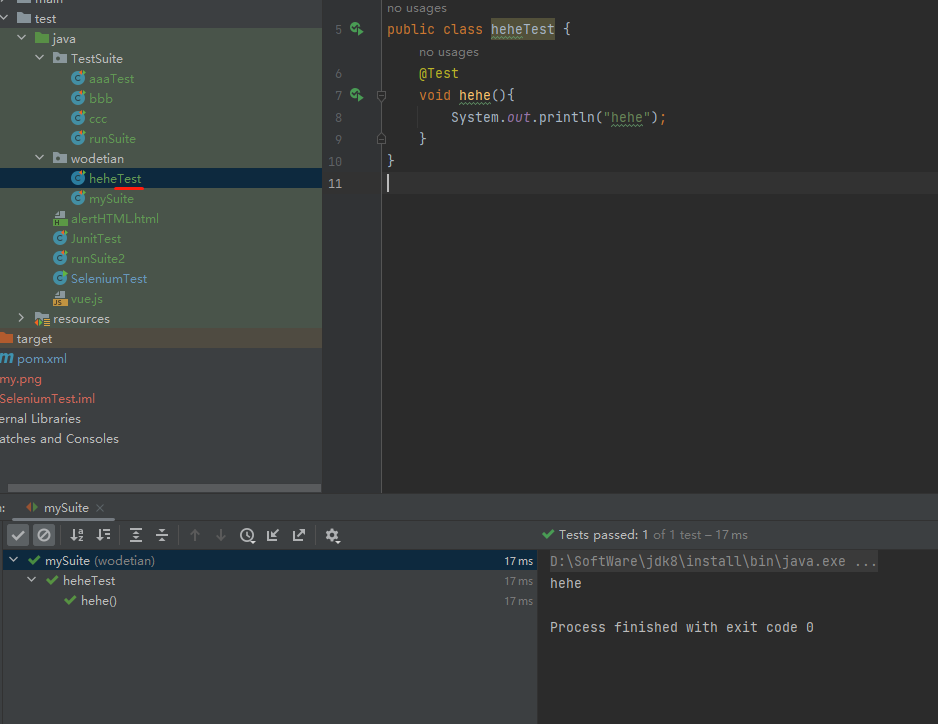Toggle Show Ignored tests filter

[x=44, y=535]
